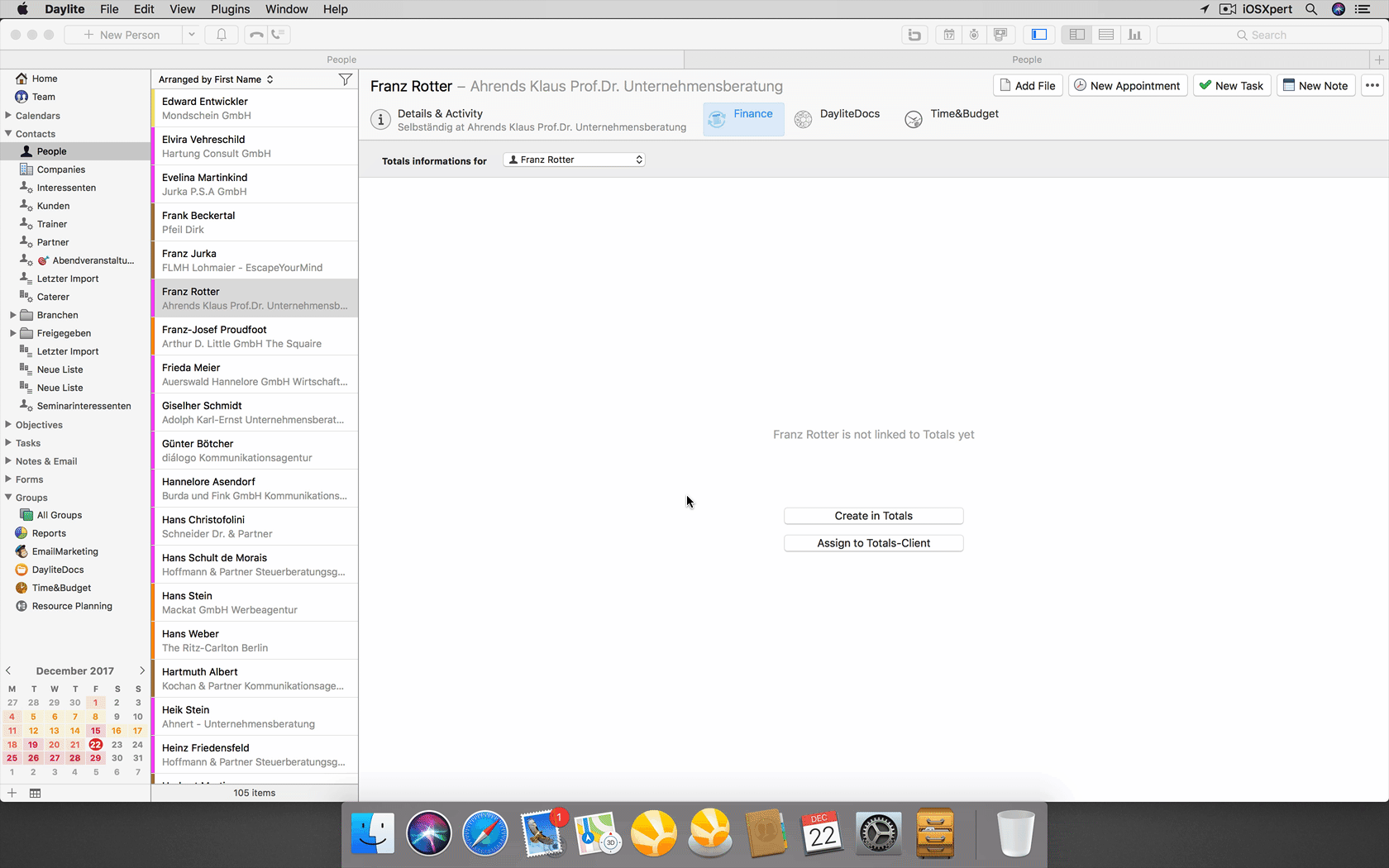The image size is (1389, 868).
Task: Open Siri from the Dock
Action: click(429, 832)
